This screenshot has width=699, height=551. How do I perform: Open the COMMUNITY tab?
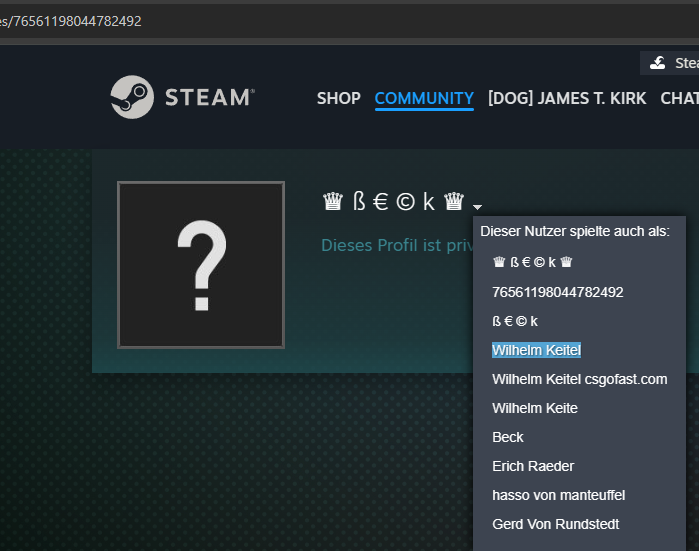coord(424,98)
